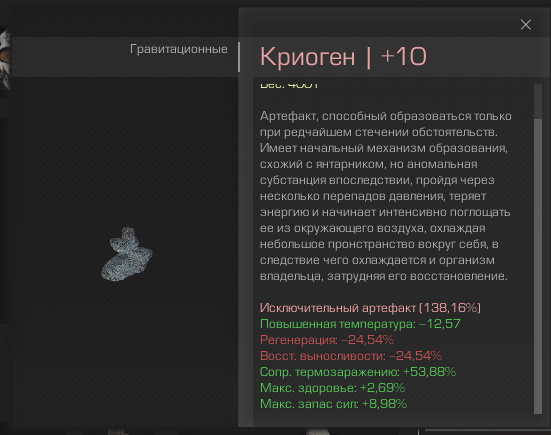The height and width of the screenshot is (435, 551).
Task: Select the Макс. здоровье +2,69% stat
Action: (332, 388)
